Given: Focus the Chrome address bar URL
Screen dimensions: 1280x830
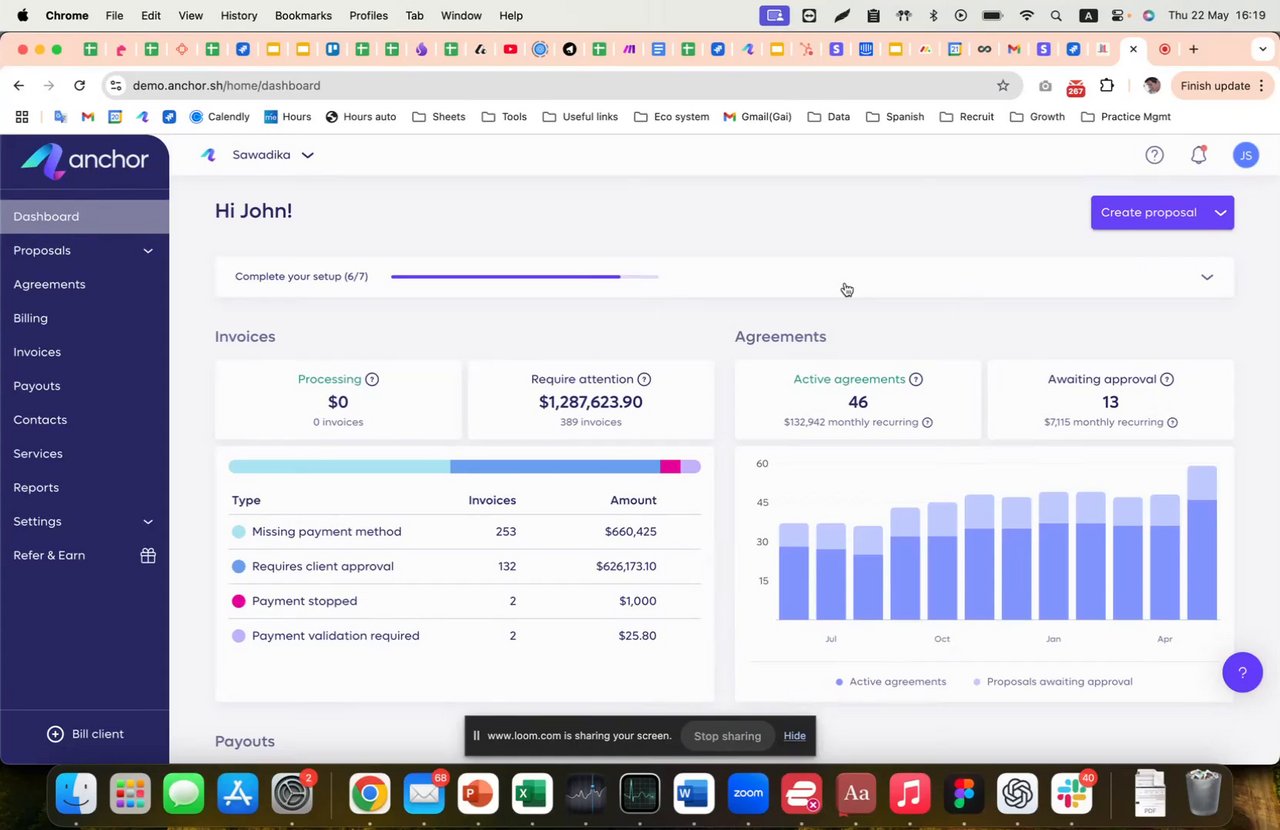Looking at the screenshot, I should [227, 86].
